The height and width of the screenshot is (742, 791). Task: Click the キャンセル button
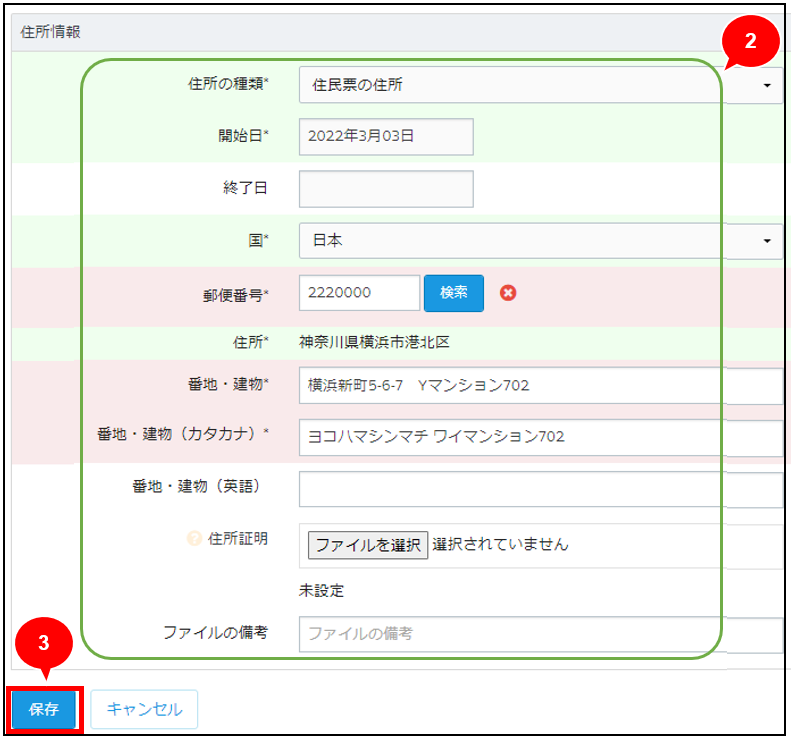point(144,710)
